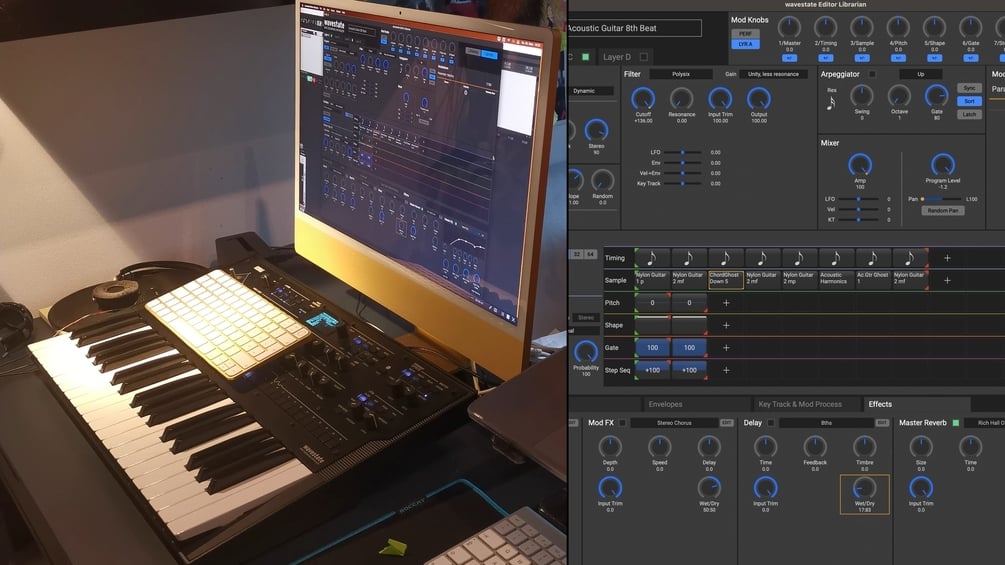
Task: Click the Mixer Vel slider
Action: (859, 209)
